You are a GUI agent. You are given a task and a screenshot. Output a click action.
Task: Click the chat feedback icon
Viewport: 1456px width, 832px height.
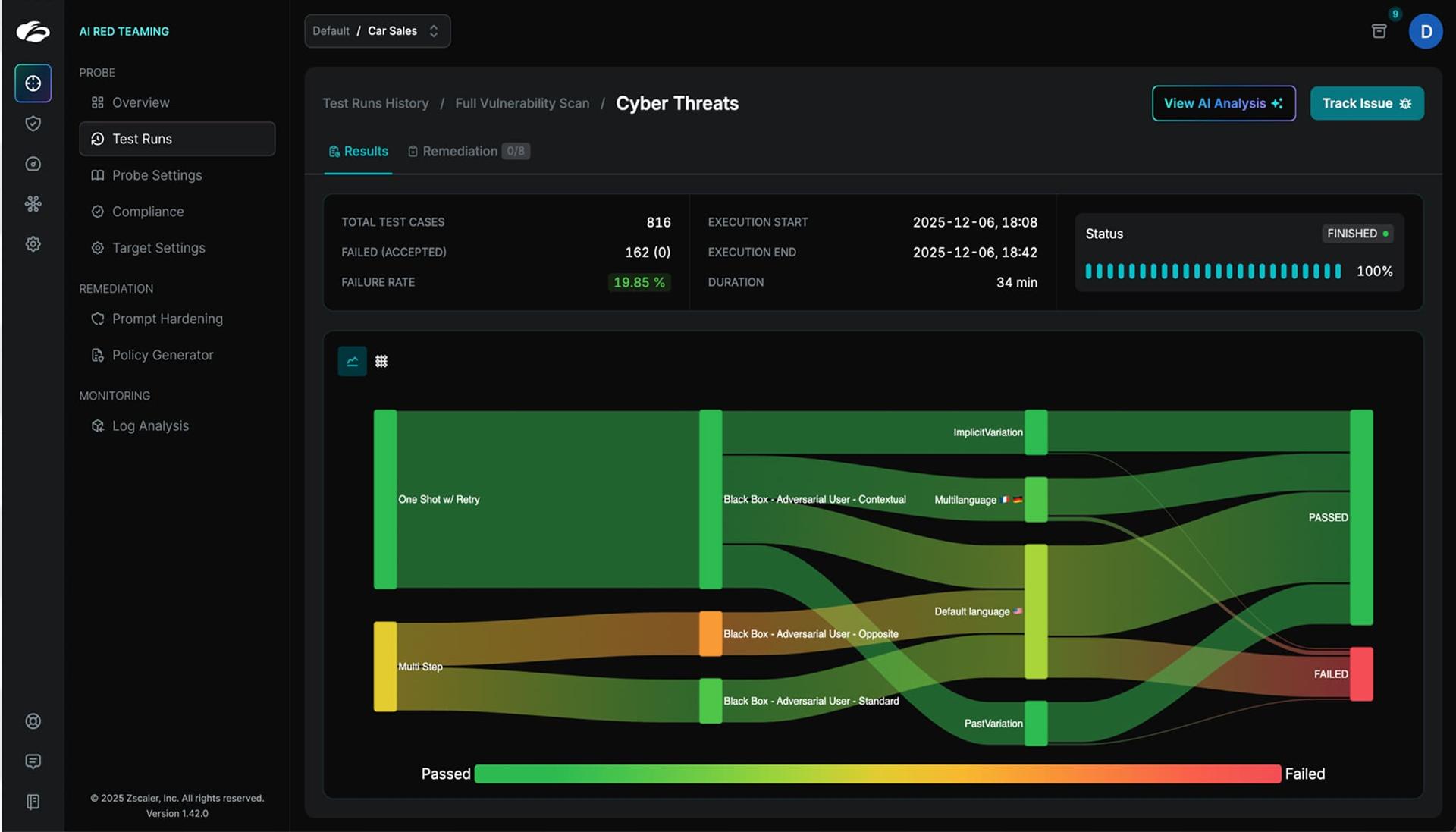(33, 761)
